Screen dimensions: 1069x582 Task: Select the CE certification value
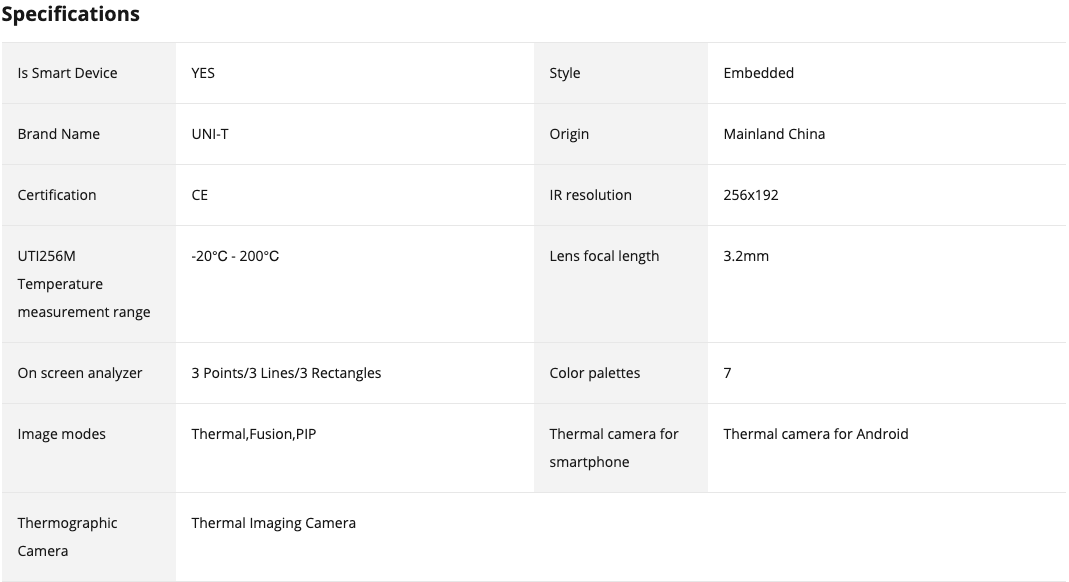[x=200, y=195]
